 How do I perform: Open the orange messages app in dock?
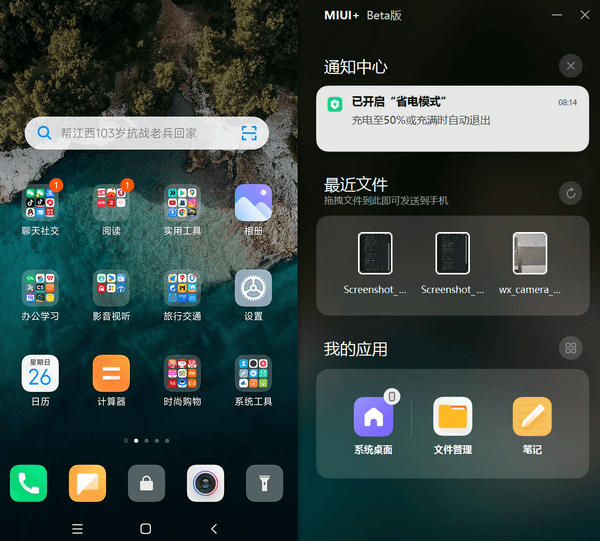coord(87,484)
